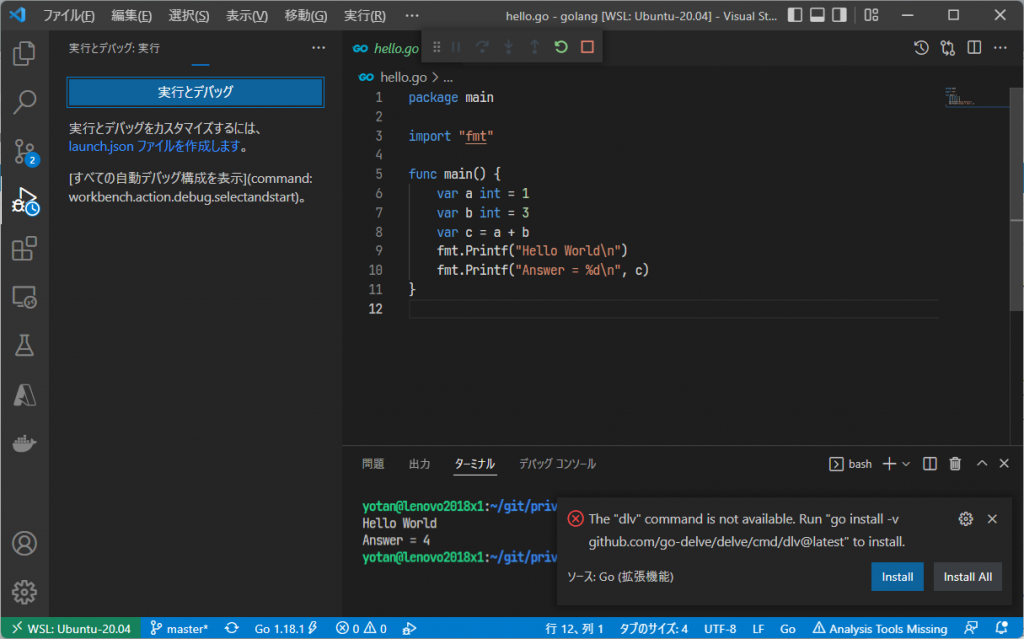Viewport: 1024px width, 639px height.
Task: Toggle the bottom panel layout icon
Action: [x=817, y=15]
